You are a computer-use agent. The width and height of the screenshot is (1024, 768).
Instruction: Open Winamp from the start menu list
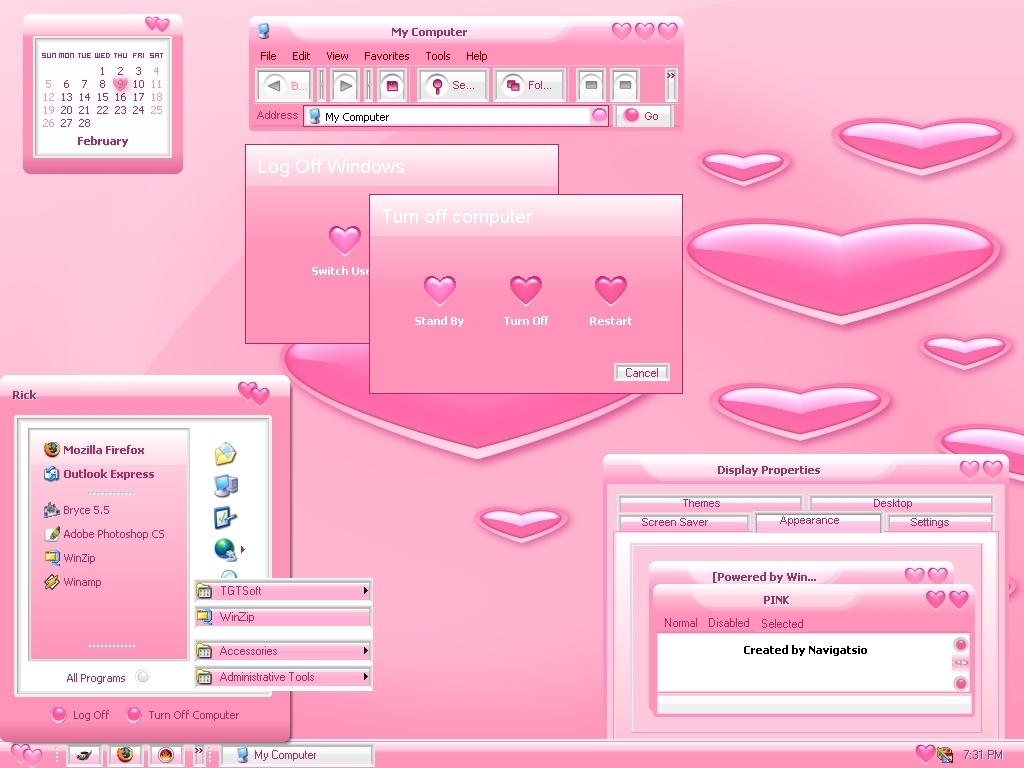tap(82, 582)
